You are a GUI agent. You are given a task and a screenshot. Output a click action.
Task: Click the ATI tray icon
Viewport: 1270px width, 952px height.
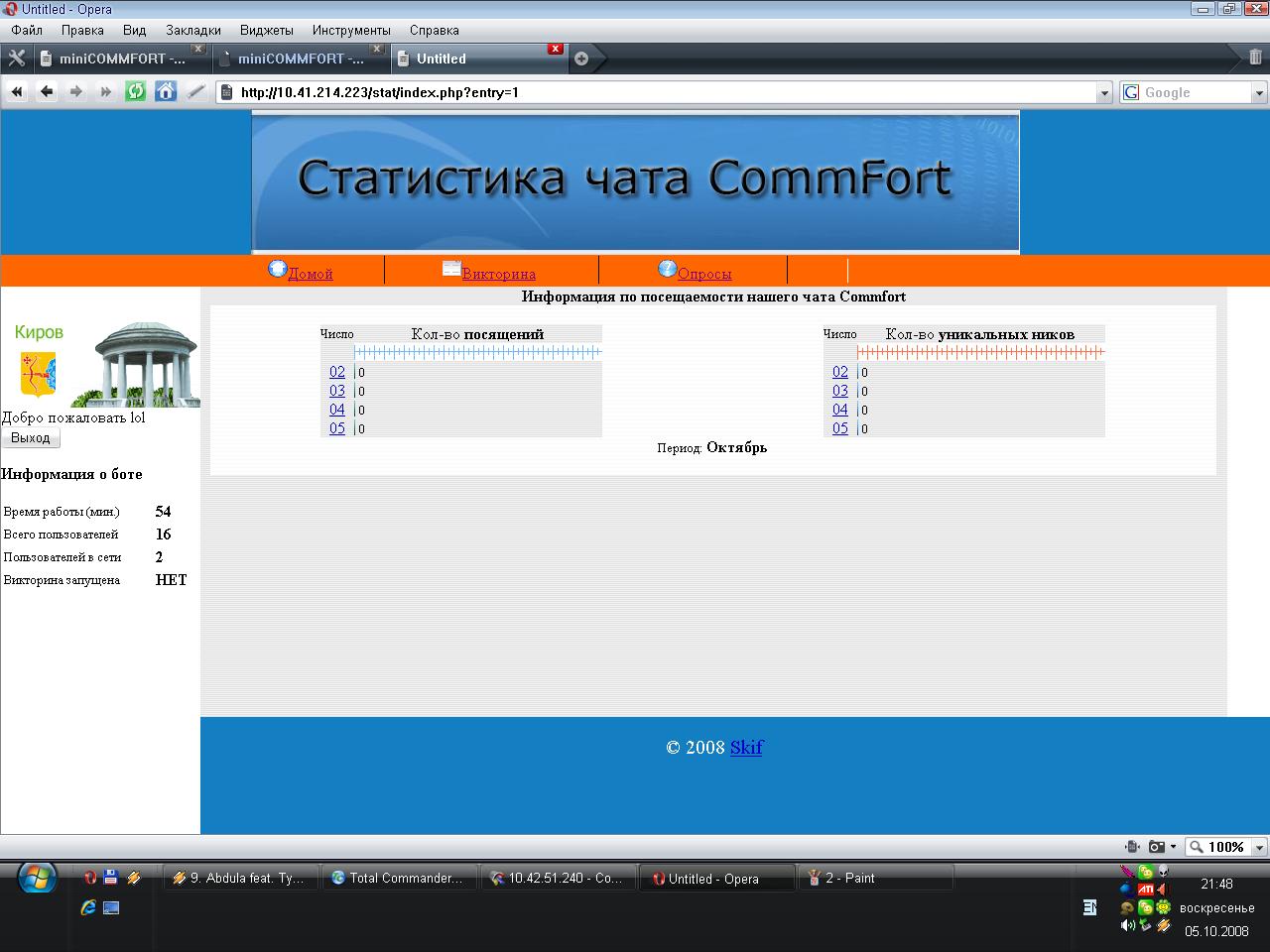click(x=1145, y=890)
